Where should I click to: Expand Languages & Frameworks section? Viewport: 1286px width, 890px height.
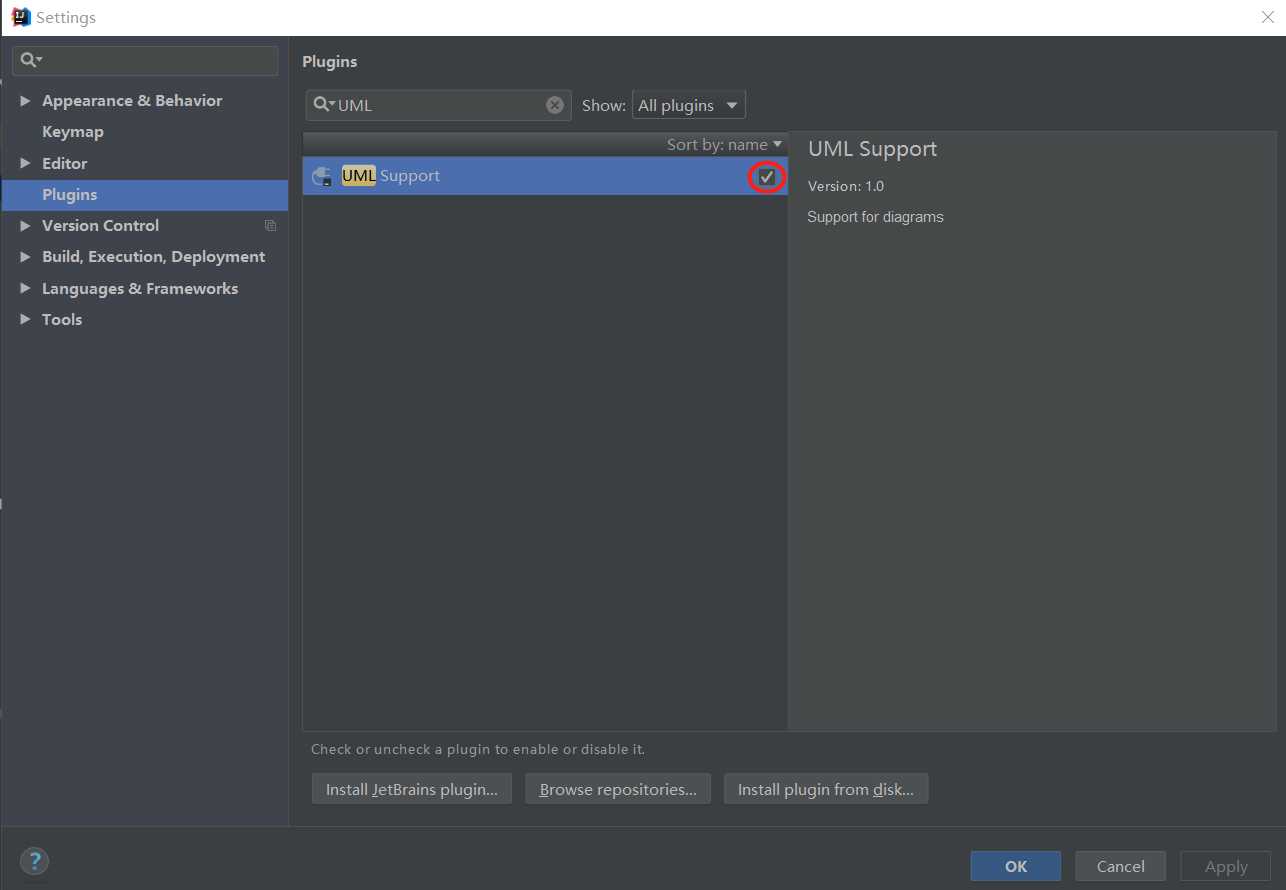click(25, 289)
